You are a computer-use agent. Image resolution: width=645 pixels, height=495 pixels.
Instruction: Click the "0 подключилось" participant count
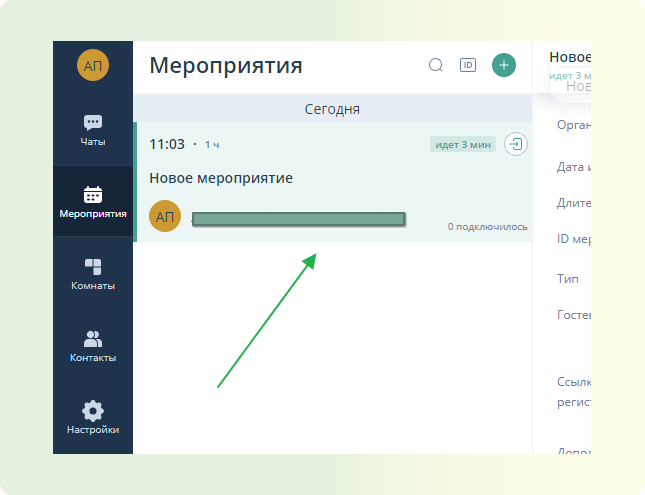tap(487, 227)
